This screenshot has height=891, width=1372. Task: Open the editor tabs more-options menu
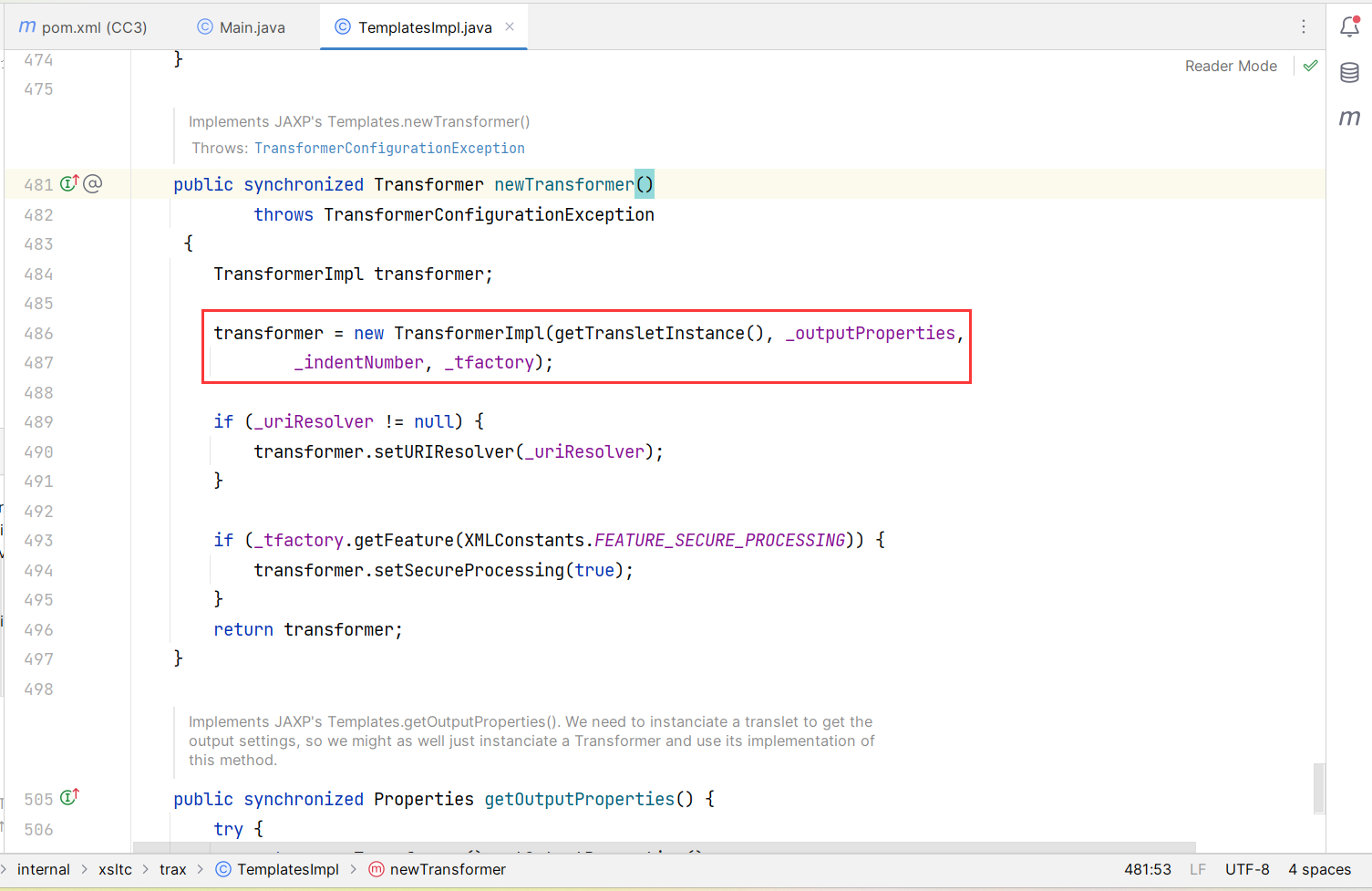coord(1303,27)
